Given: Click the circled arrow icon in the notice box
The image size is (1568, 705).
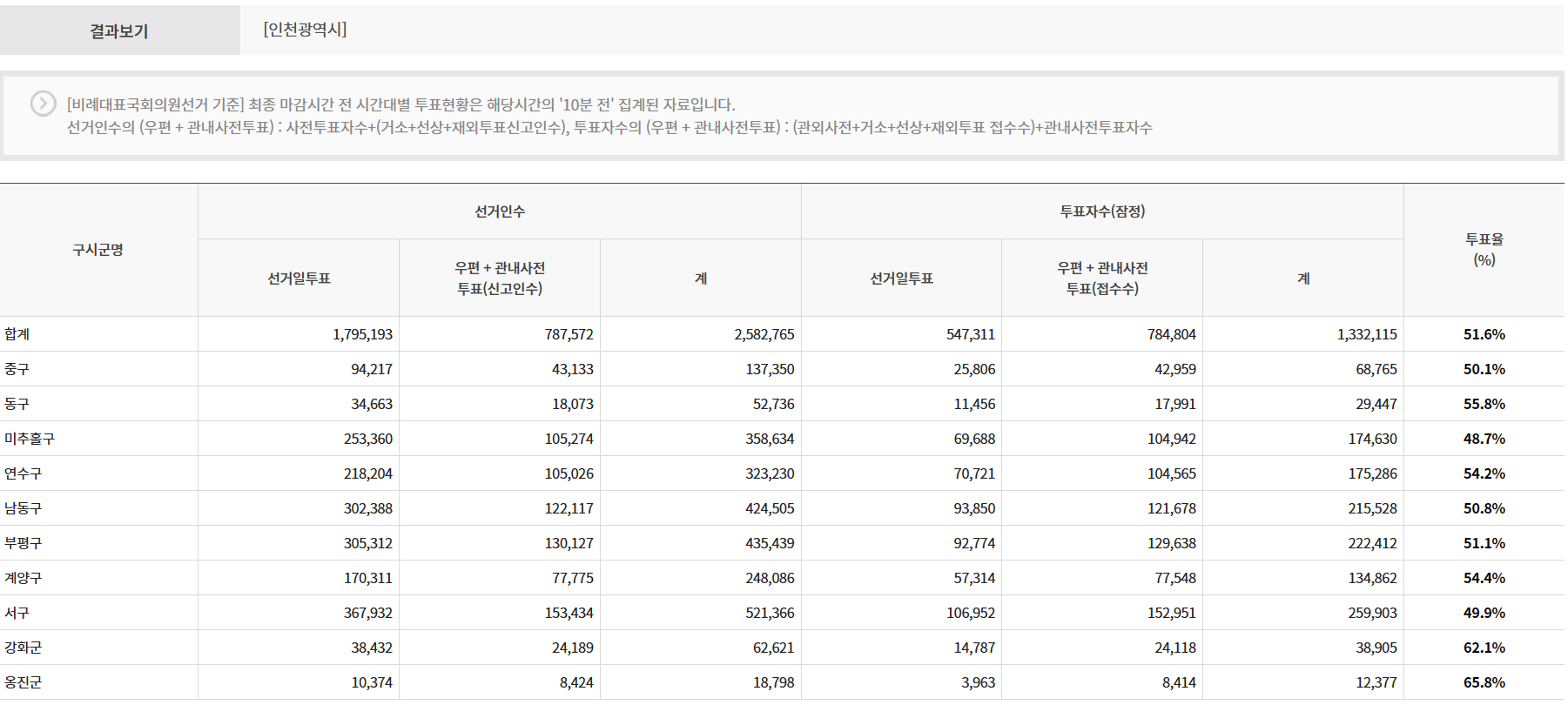Looking at the screenshot, I should [x=43, y=104].
